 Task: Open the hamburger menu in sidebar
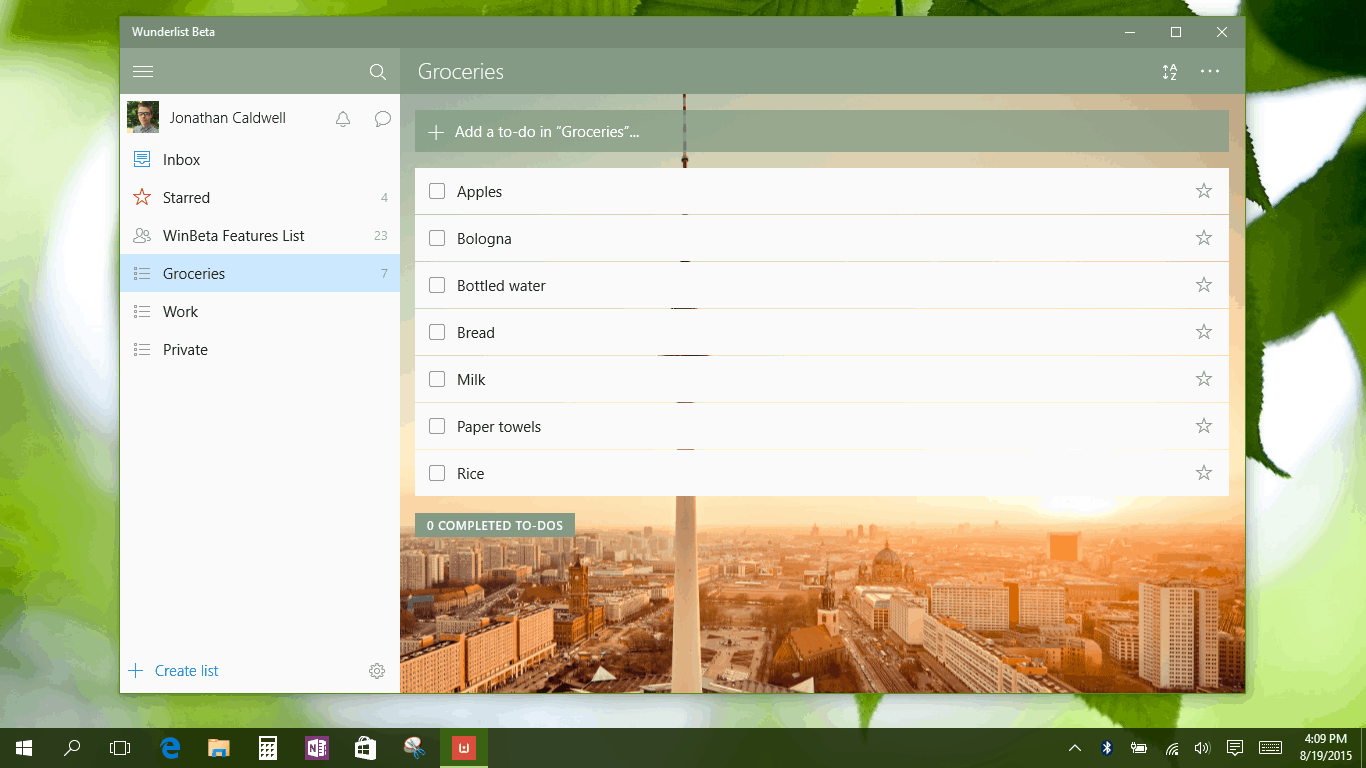[143, 72]
